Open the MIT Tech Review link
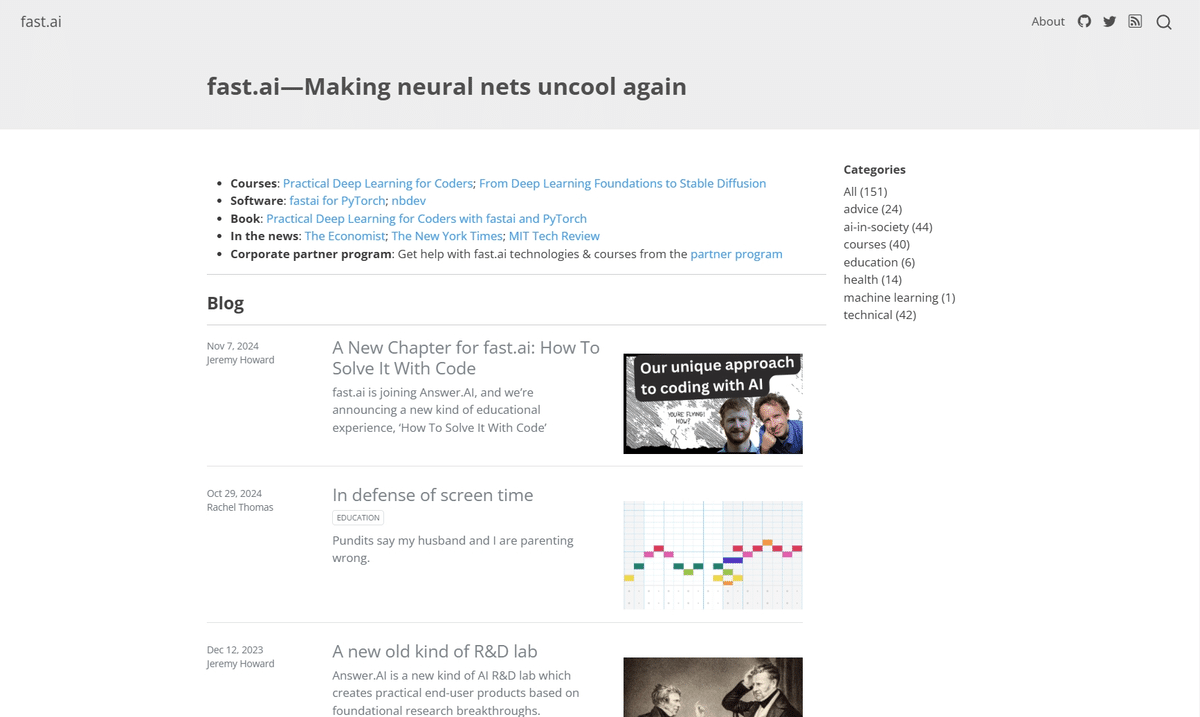Image resolution: width=1200 pixels, height=717 pixels. [554, 236]
